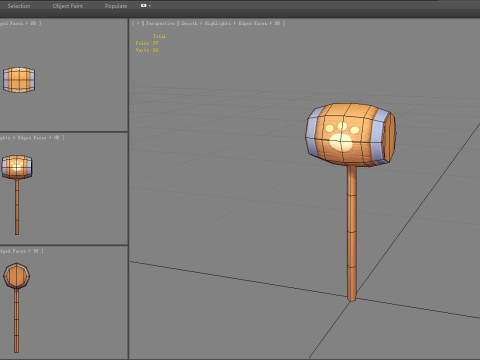This screenshot has height=360, width=480.
Task: Select octagonal hammer head in lower small viewport
Action: click(16, 276)
